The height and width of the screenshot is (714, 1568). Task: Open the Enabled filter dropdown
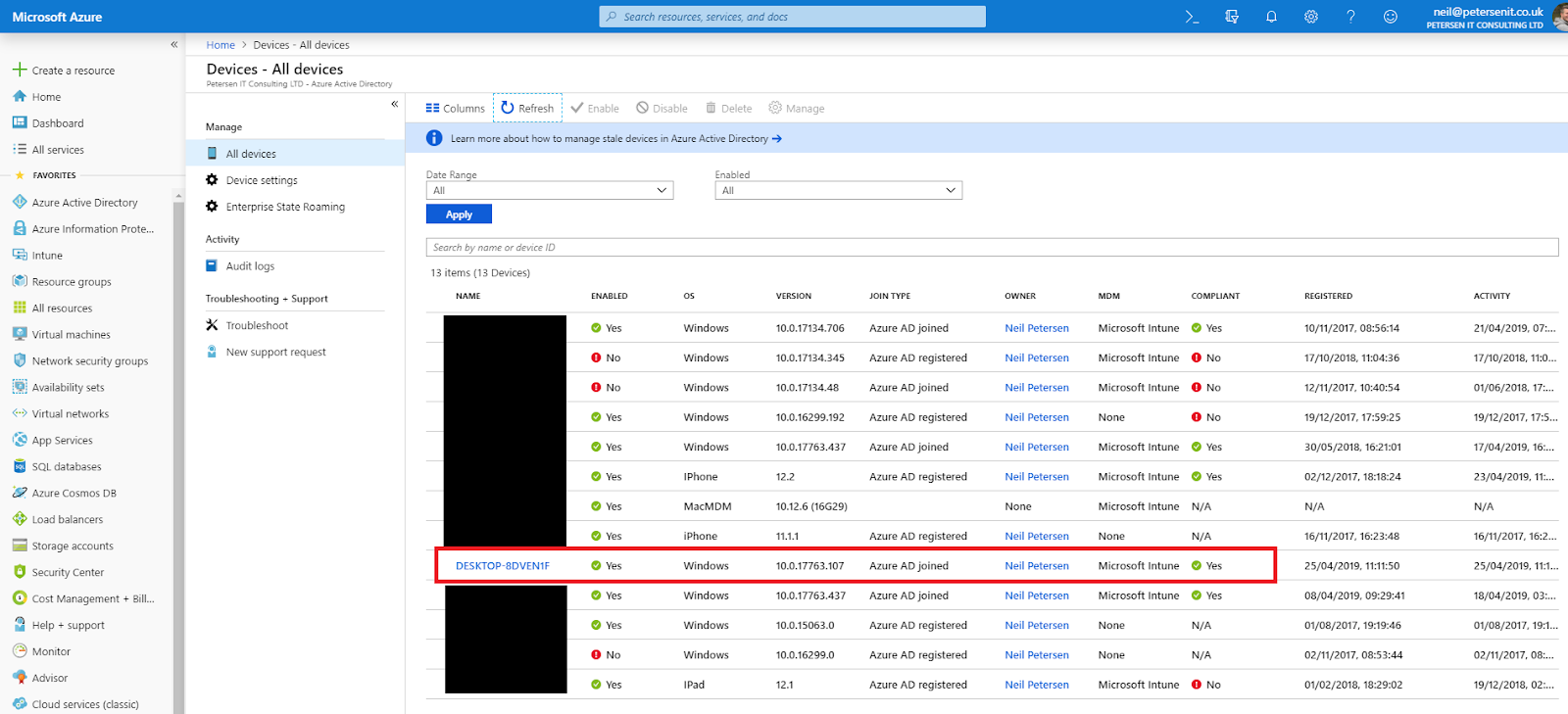[x=839, y=191]
